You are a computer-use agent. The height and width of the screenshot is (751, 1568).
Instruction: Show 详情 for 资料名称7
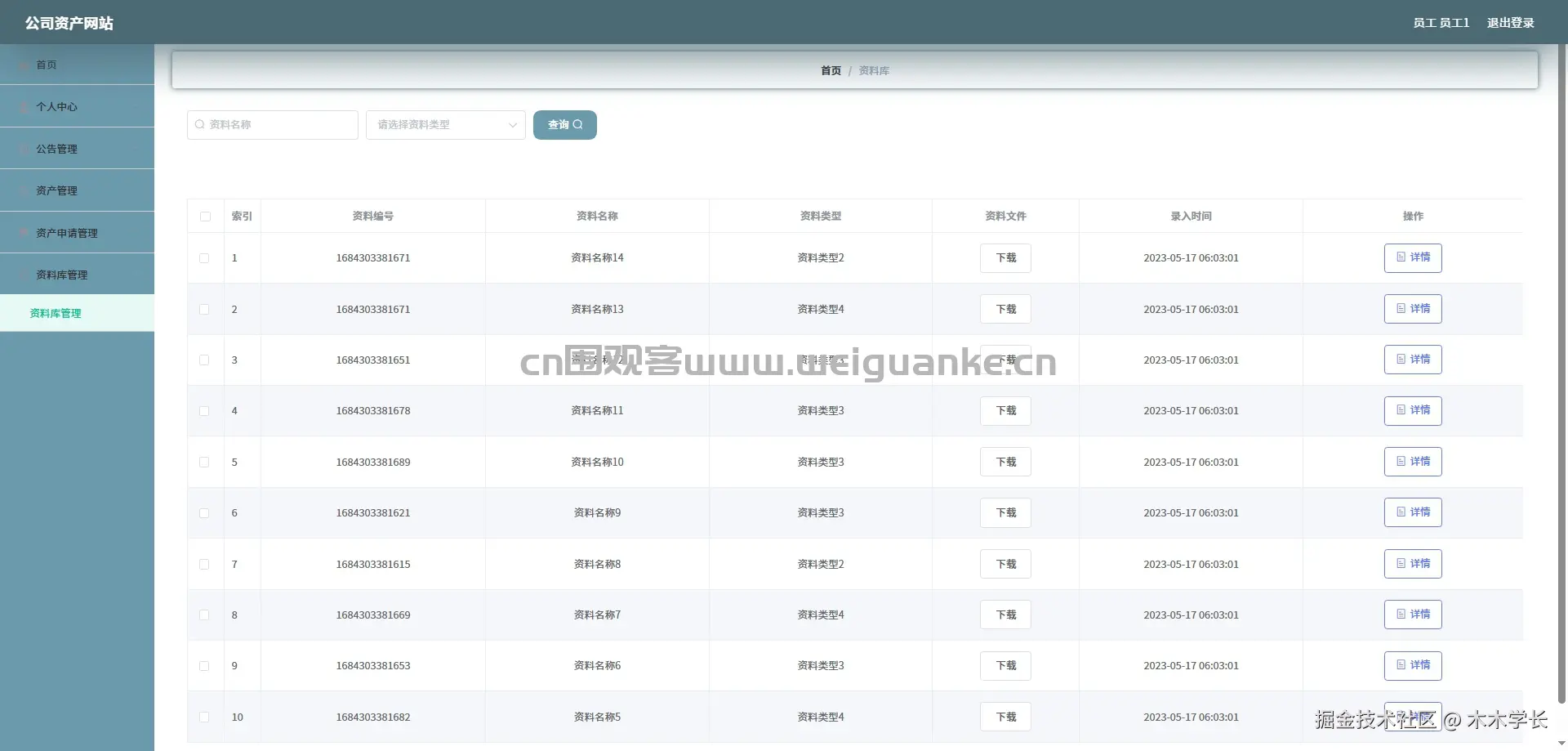pos(1413,615)
